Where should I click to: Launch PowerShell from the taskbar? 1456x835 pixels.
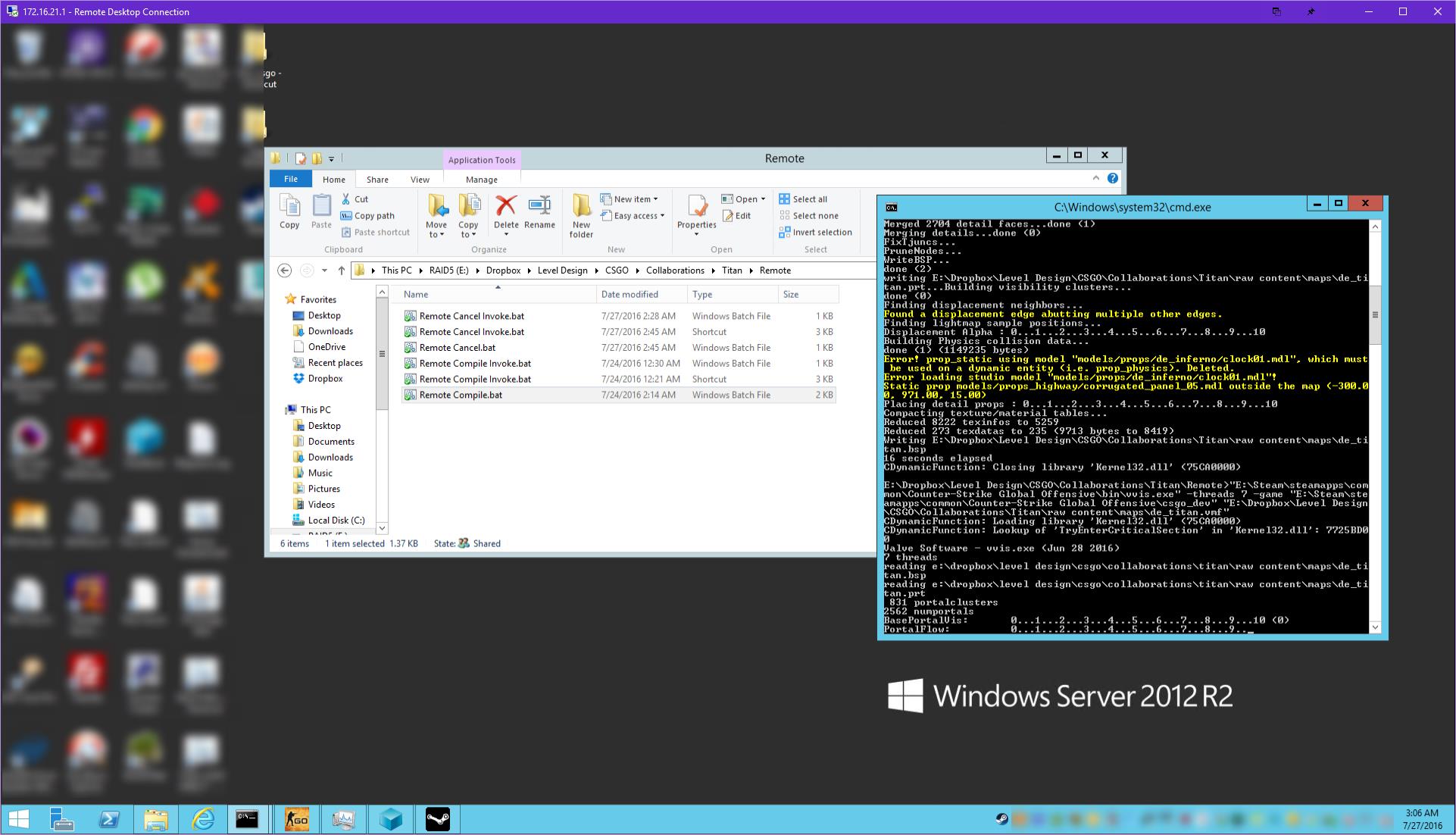[x=109, y=819]
